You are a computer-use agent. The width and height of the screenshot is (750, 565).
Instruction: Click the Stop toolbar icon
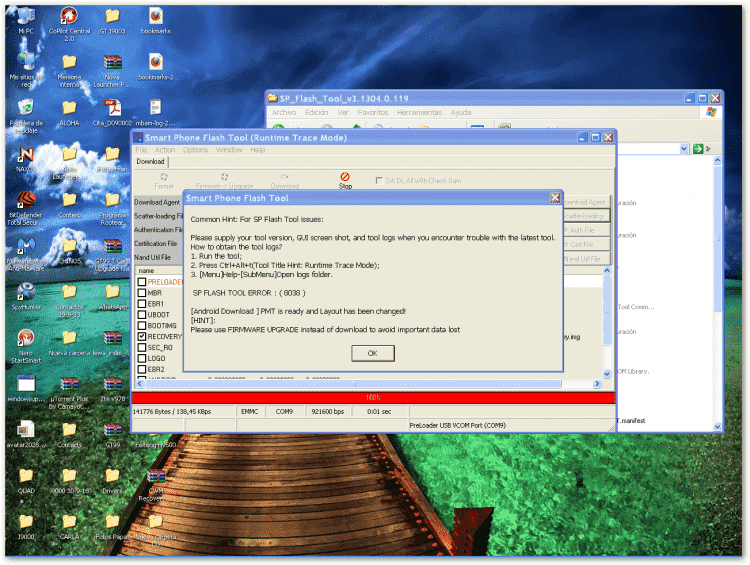click(345, 180)
